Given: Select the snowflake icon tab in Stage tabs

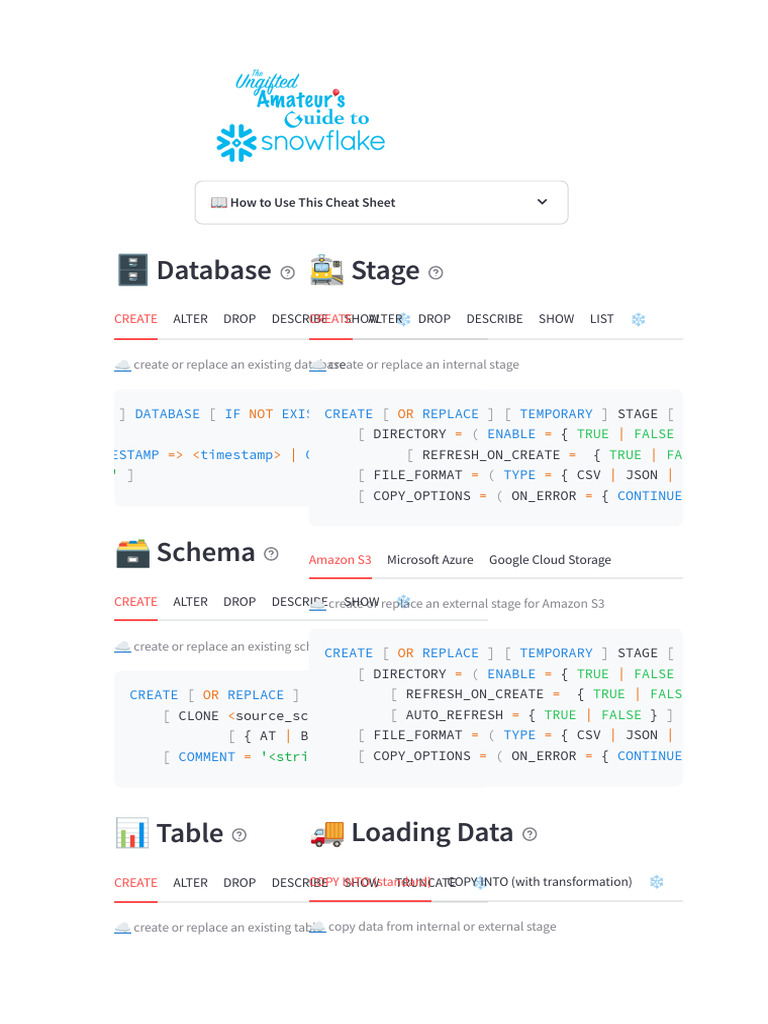Looking at the screenshot, I should coord(638,319).
